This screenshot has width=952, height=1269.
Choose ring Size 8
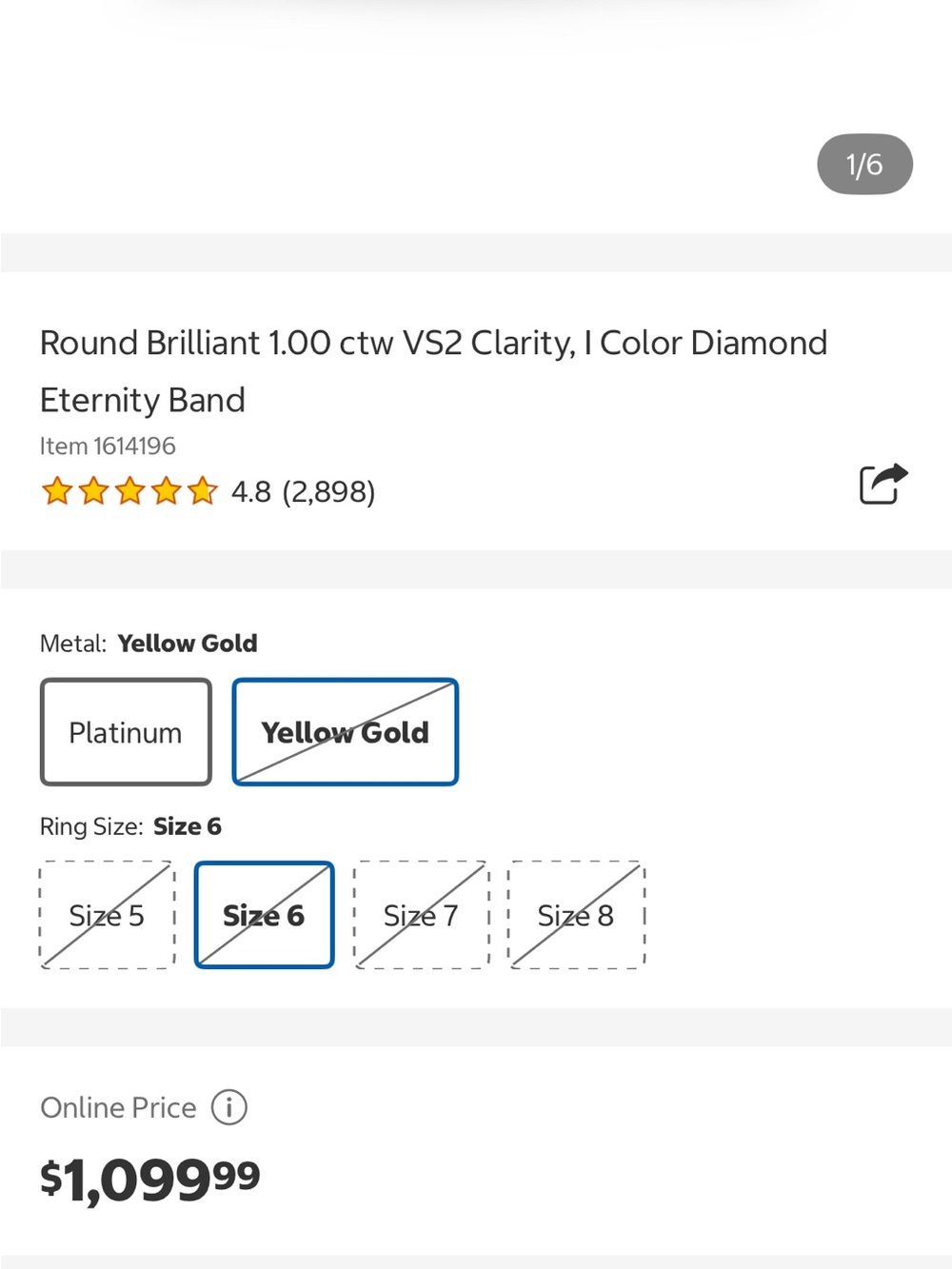[577, 915]
